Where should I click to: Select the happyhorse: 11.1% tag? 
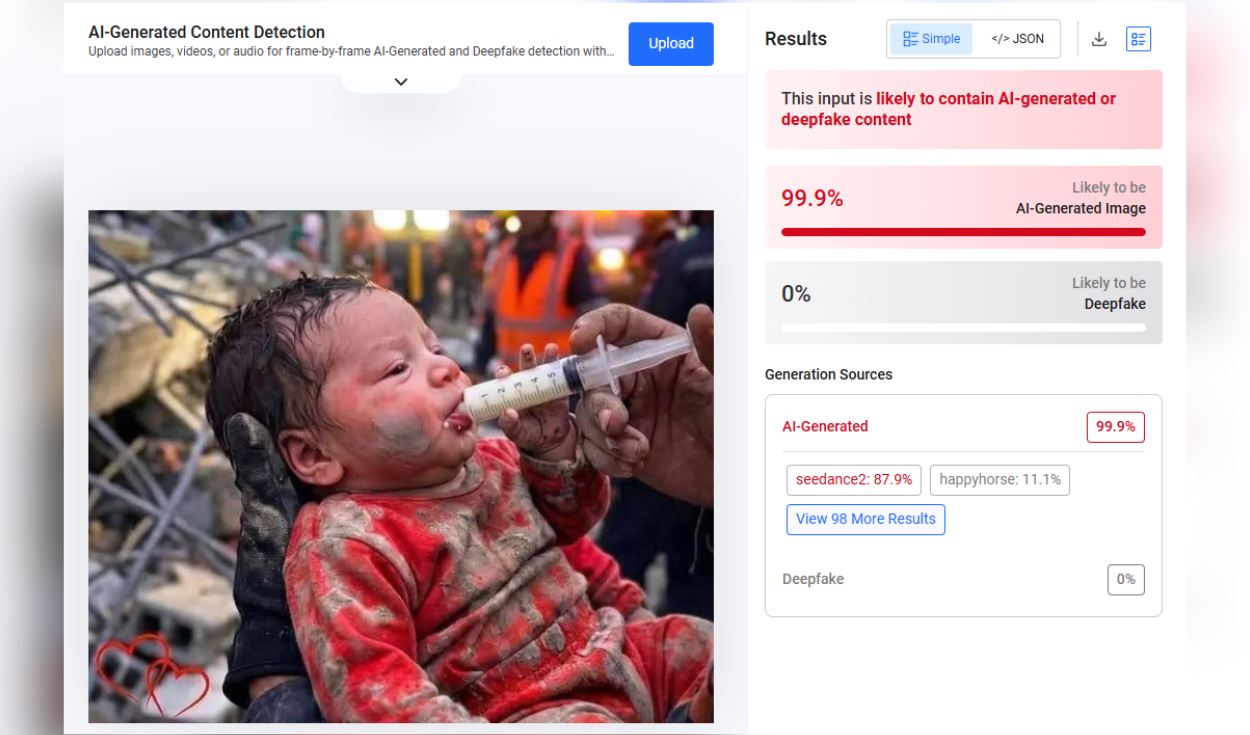[1000, 480]
